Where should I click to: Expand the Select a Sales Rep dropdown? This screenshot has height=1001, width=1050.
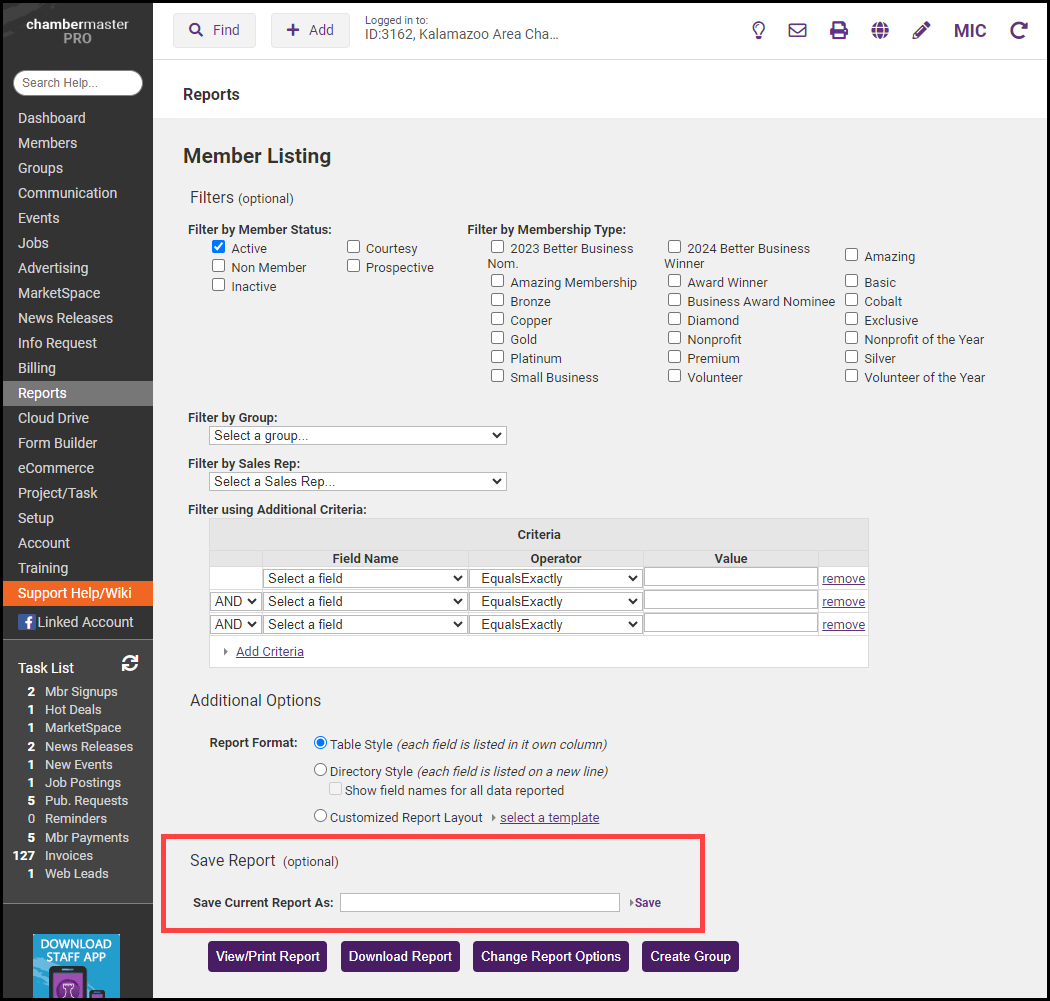coord(358,482)
